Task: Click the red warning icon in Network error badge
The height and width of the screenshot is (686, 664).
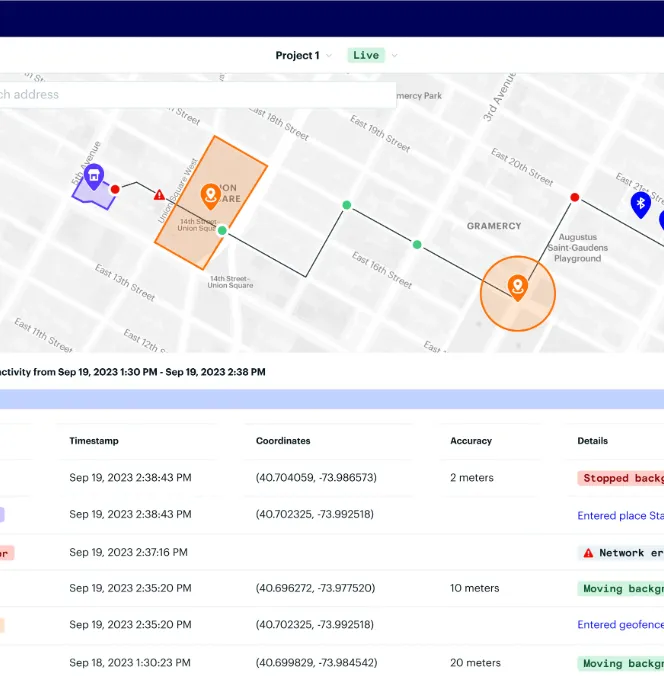Action: tap(588, 553)
